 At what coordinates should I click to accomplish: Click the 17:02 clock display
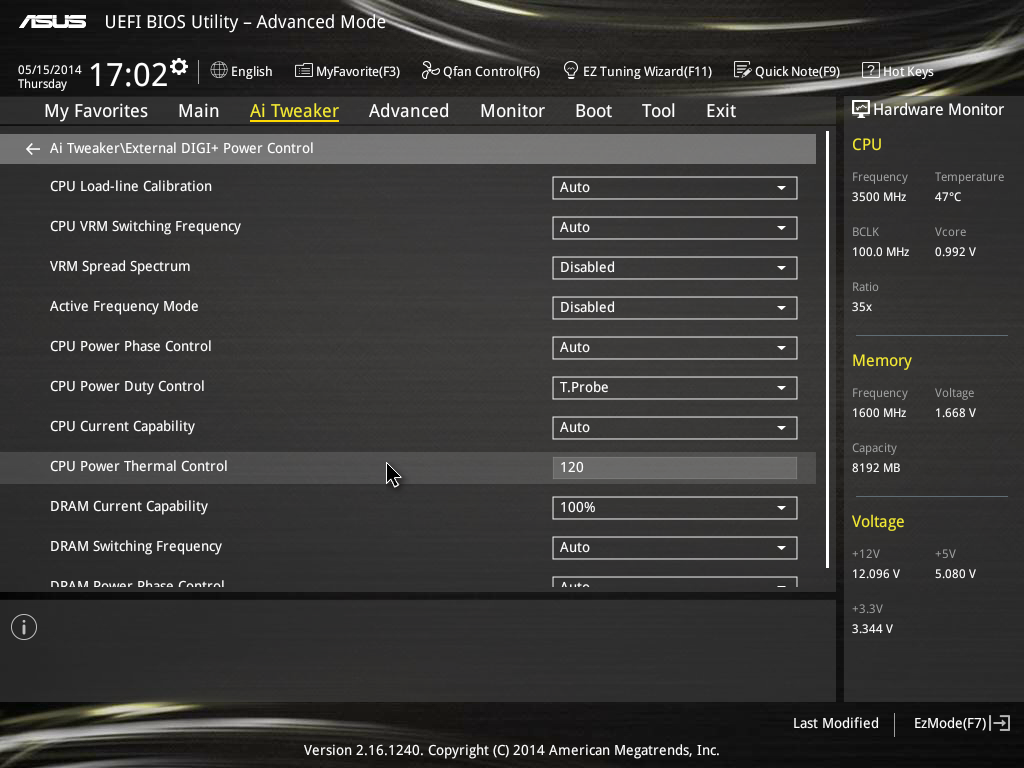click(x=128, y=74)
